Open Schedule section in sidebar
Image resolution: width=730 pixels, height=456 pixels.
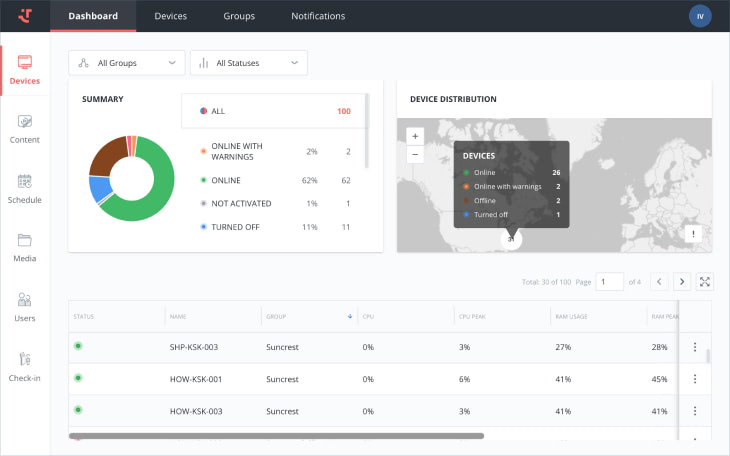pyautogui.click(x=24, y=188)
